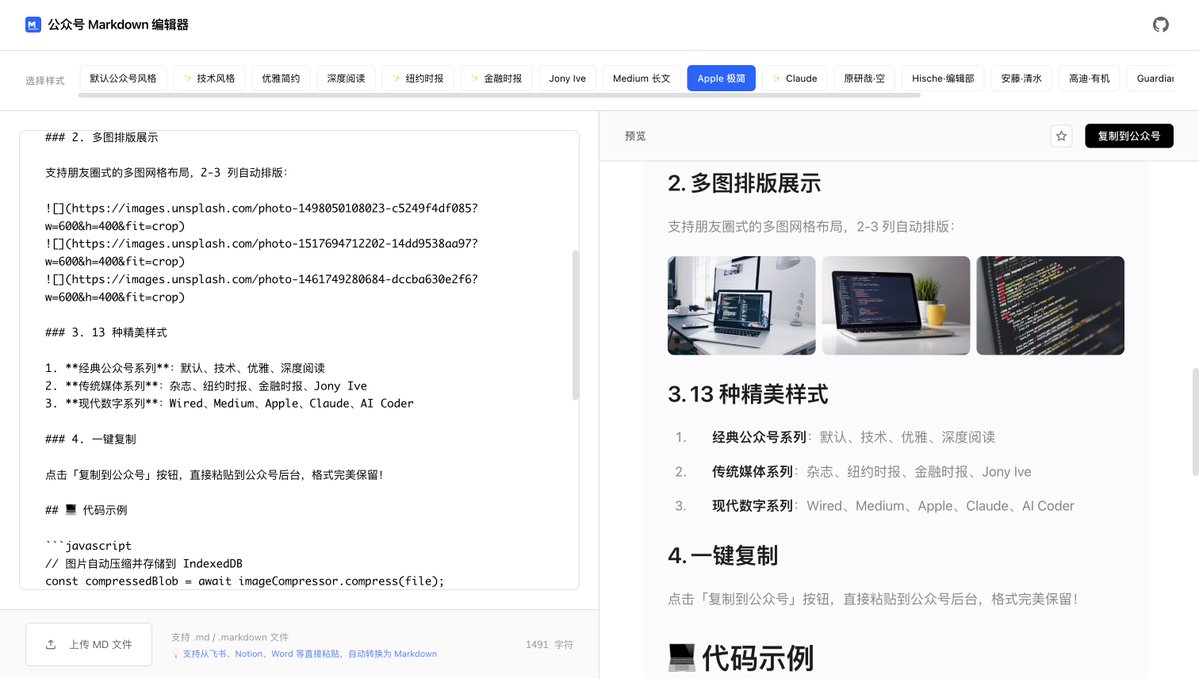This screenshot has width=1199, height=679.
Task: Select the 默认公众号风格 style
Action: (122, 78)
